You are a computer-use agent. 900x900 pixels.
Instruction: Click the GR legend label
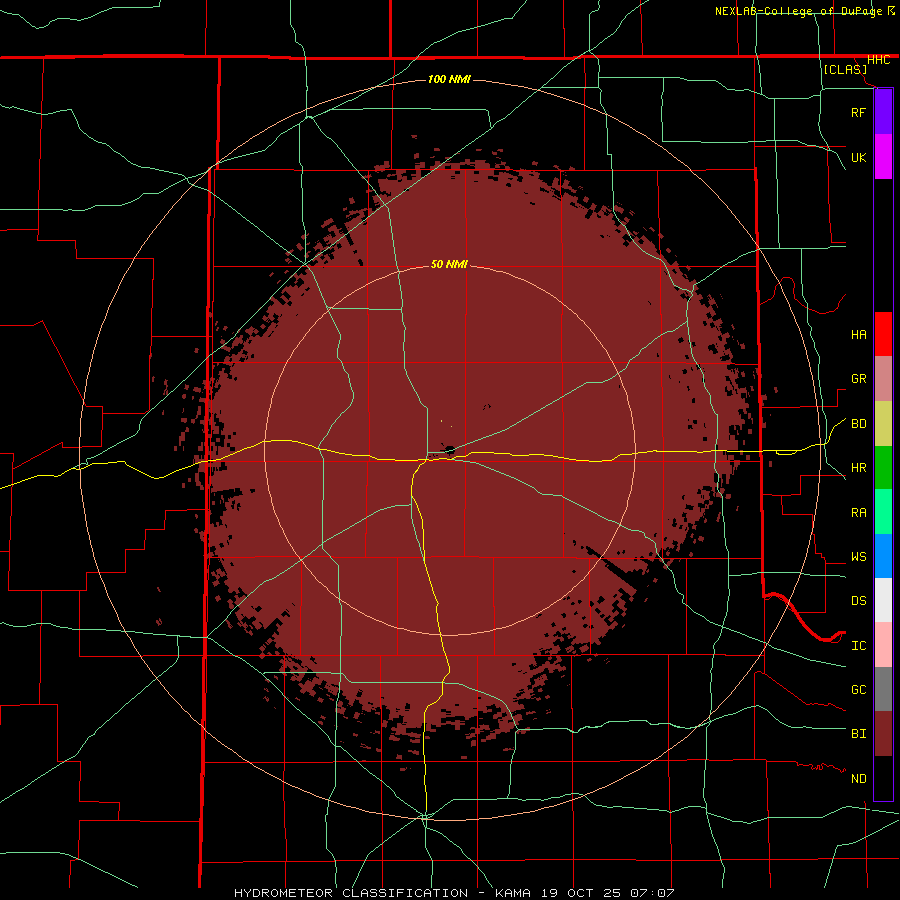858,379
